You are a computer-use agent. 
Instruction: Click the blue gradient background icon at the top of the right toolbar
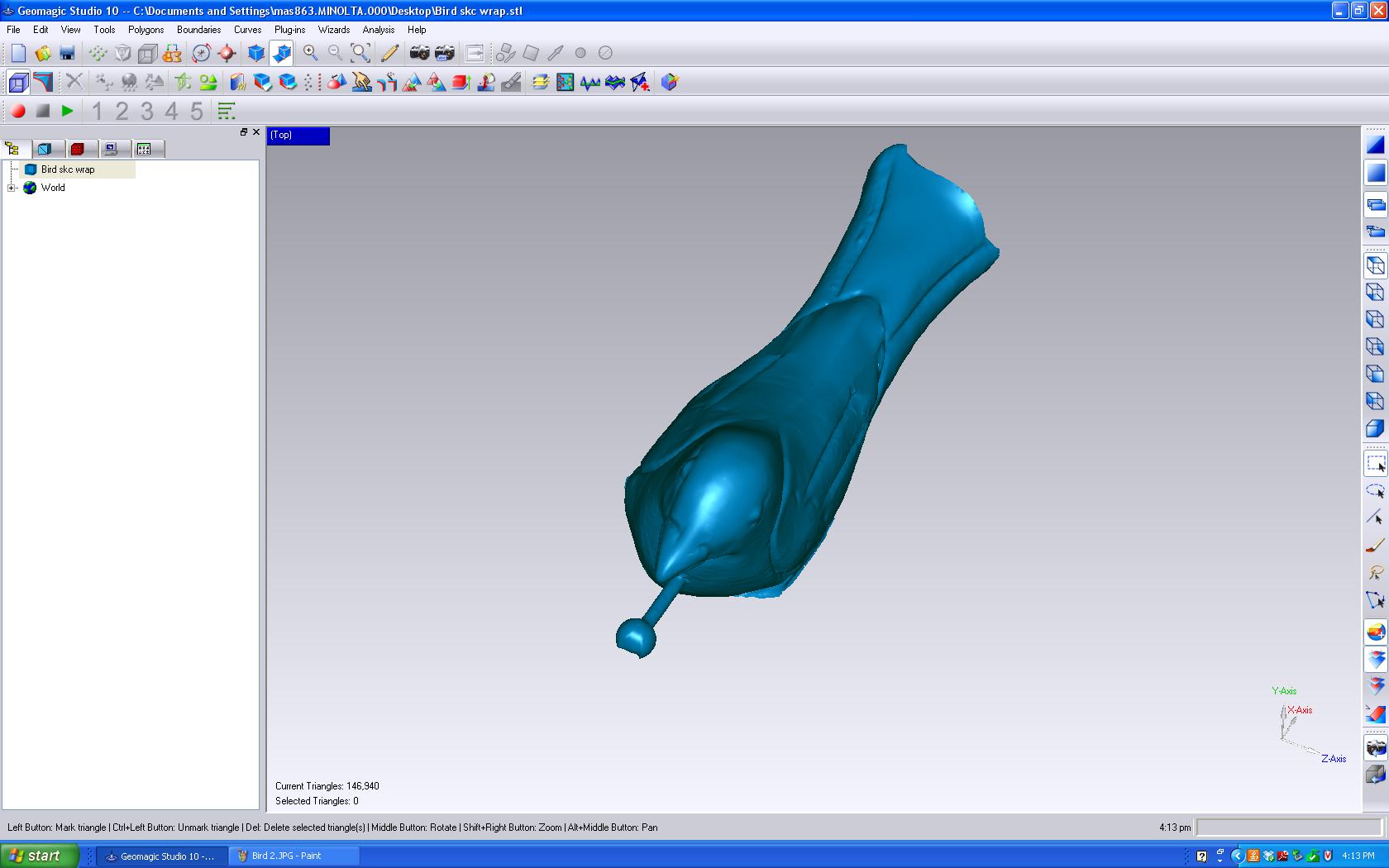[x=1376, y=145]
